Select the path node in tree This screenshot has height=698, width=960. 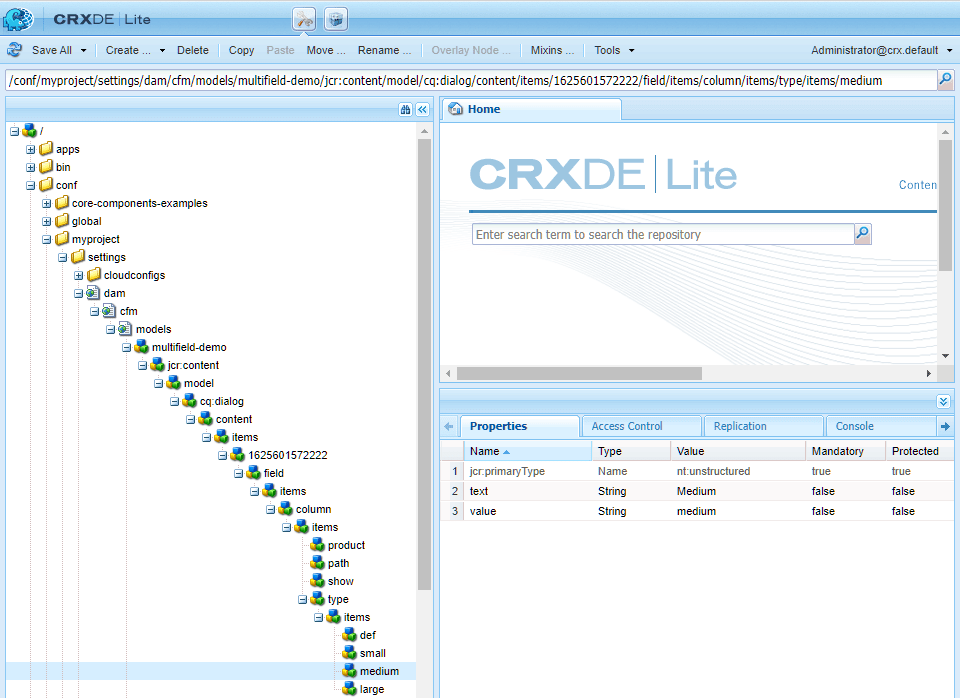coord(338,563)
